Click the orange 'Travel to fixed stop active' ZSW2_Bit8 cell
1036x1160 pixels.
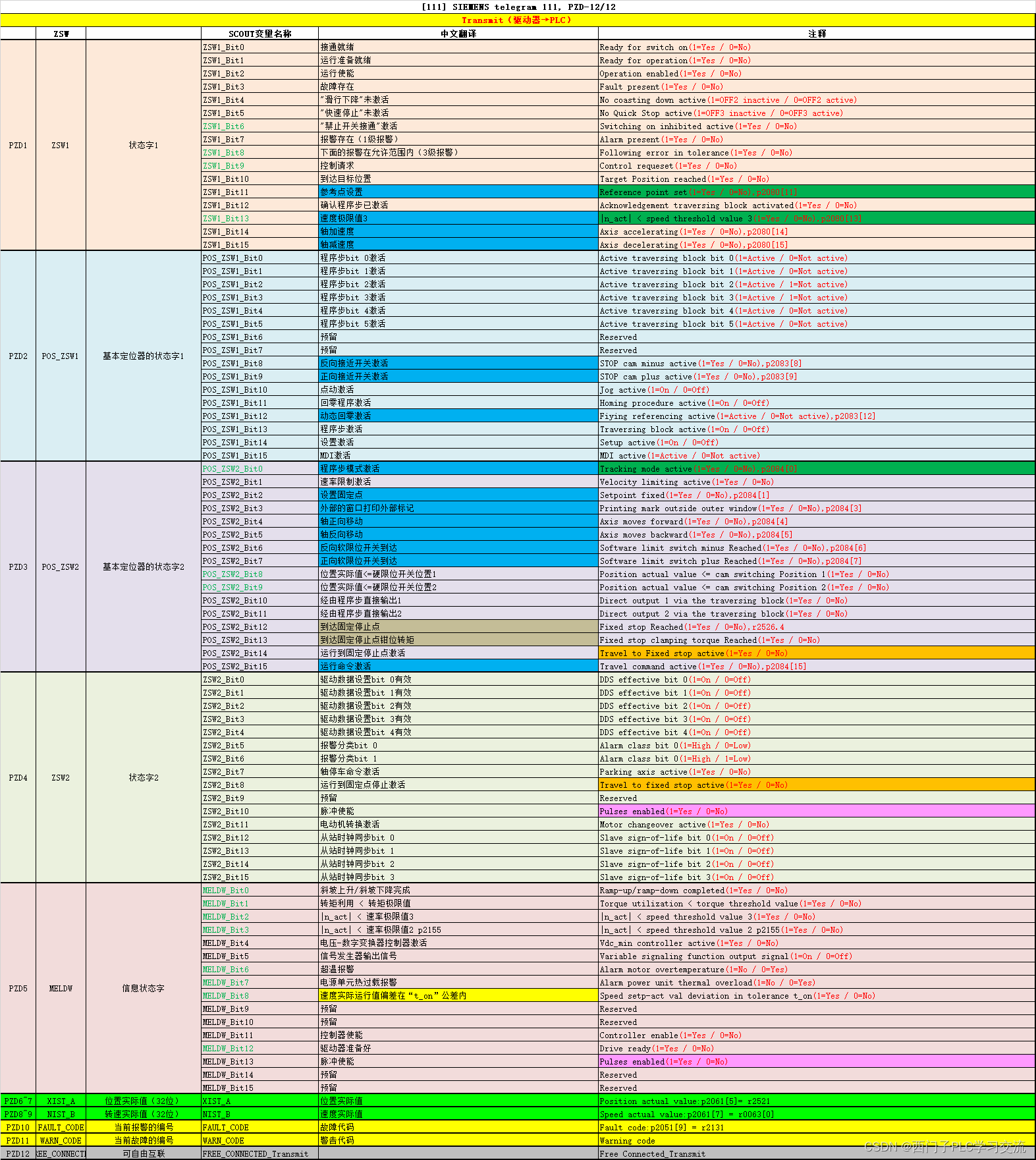816,785
